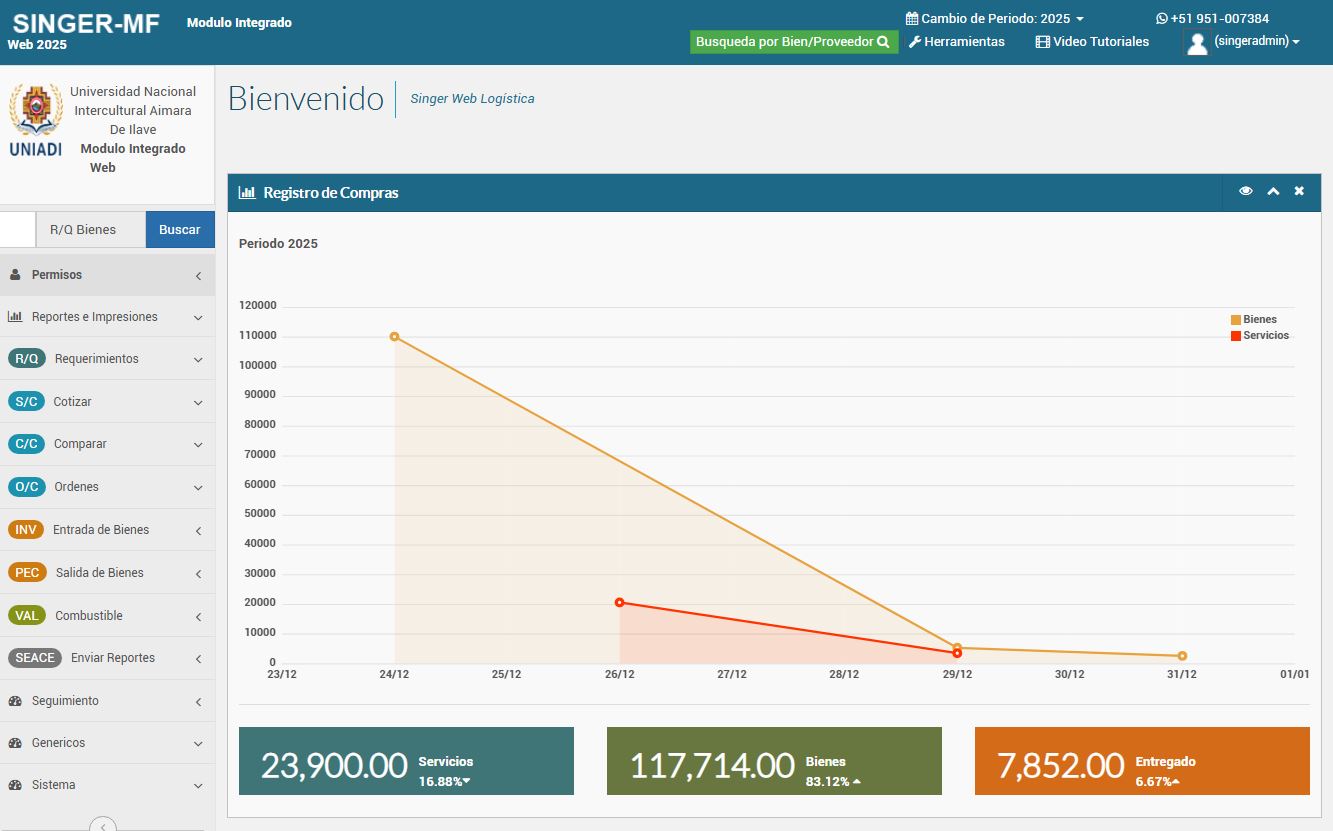This screenshot has width=1333, height=831.
Task: Click the bar chart icon beside Registro de Compras
Action: [246, 193]
